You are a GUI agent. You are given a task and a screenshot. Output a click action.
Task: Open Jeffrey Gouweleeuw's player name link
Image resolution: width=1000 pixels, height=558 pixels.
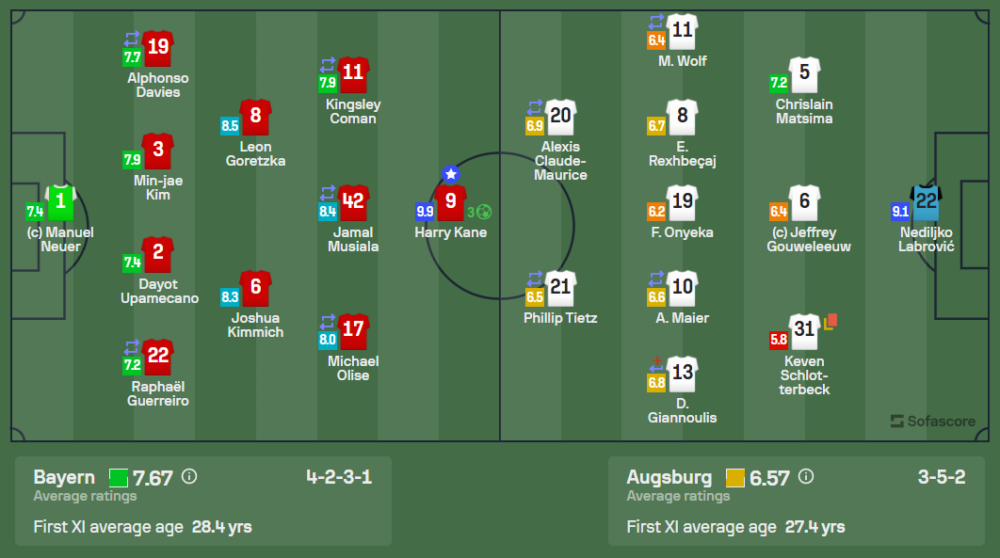pos(805,240)
